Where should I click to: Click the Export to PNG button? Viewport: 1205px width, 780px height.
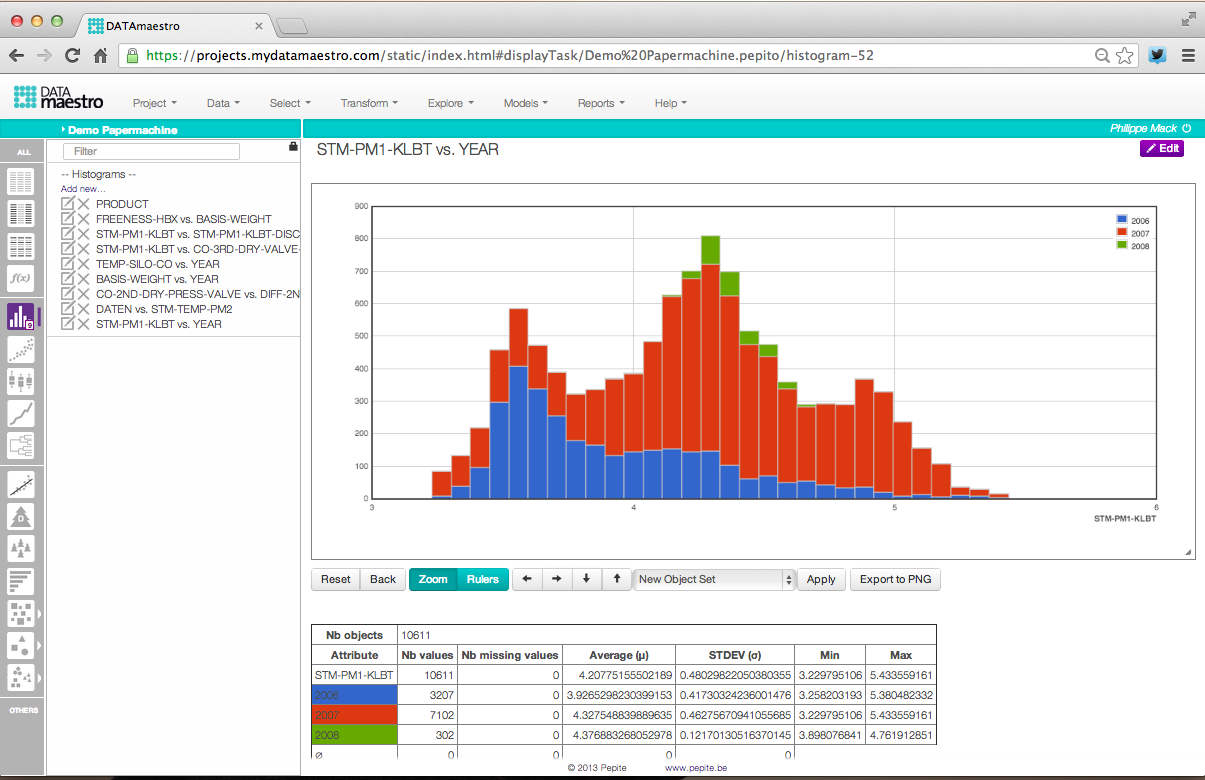[895, 580]
